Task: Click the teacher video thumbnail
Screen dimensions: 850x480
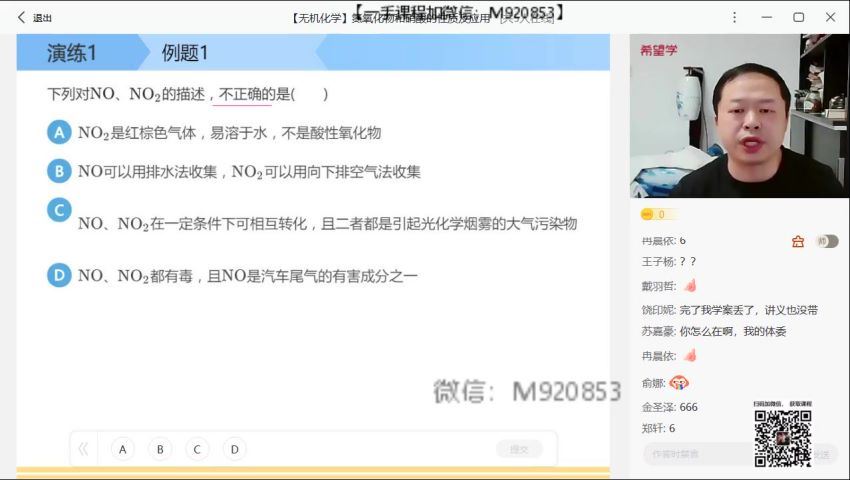Action: [x=739, y=116]
